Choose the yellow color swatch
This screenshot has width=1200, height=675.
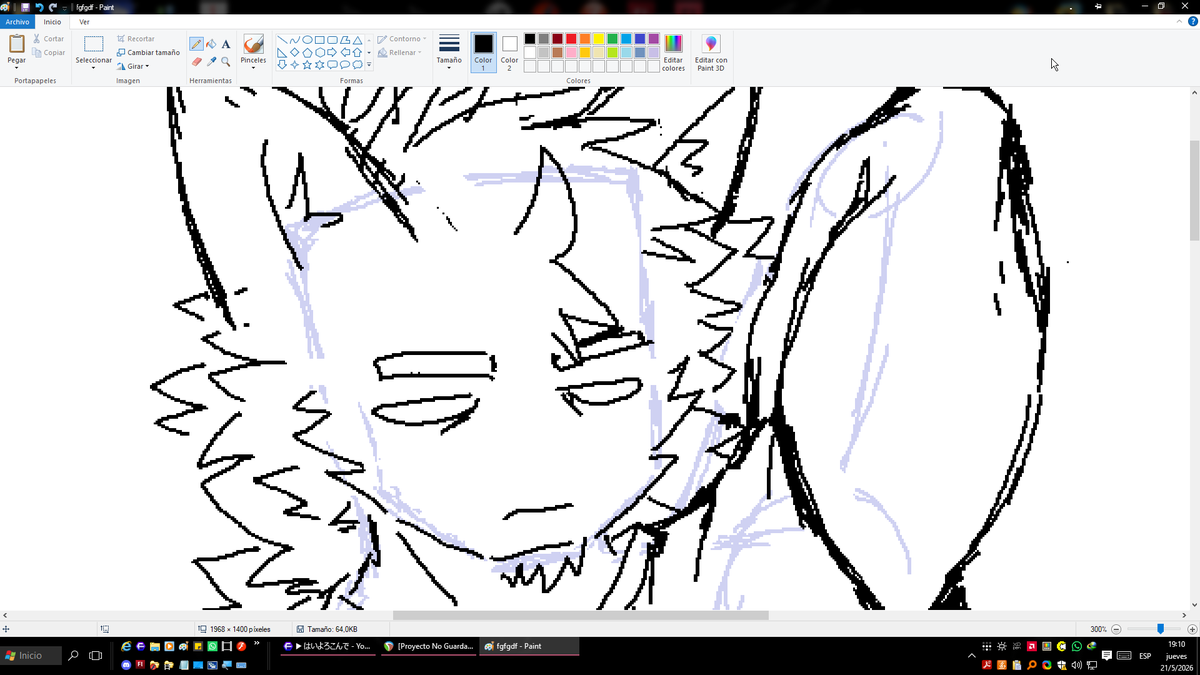tap(598, 39)
